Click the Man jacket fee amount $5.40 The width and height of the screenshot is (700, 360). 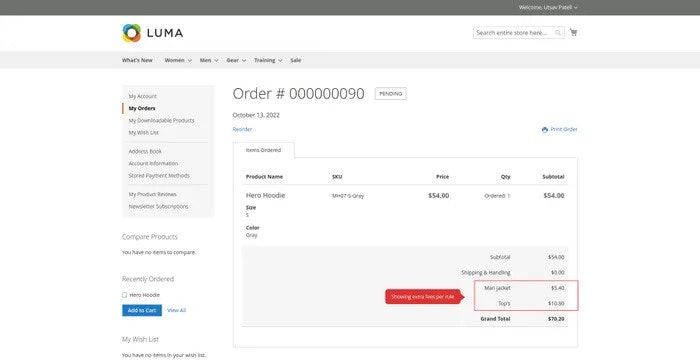(x=558, y=288)
